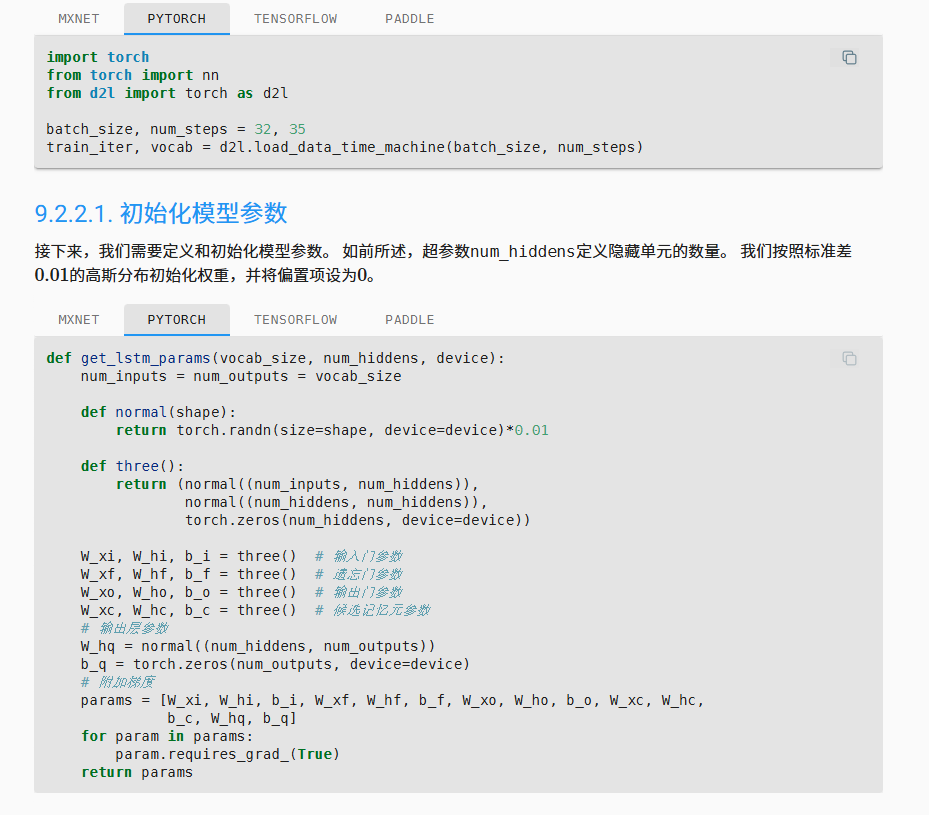Click the 'def normal(shape)' line
The width and height of the screenshot is (929, 815).
click(158, 412)
